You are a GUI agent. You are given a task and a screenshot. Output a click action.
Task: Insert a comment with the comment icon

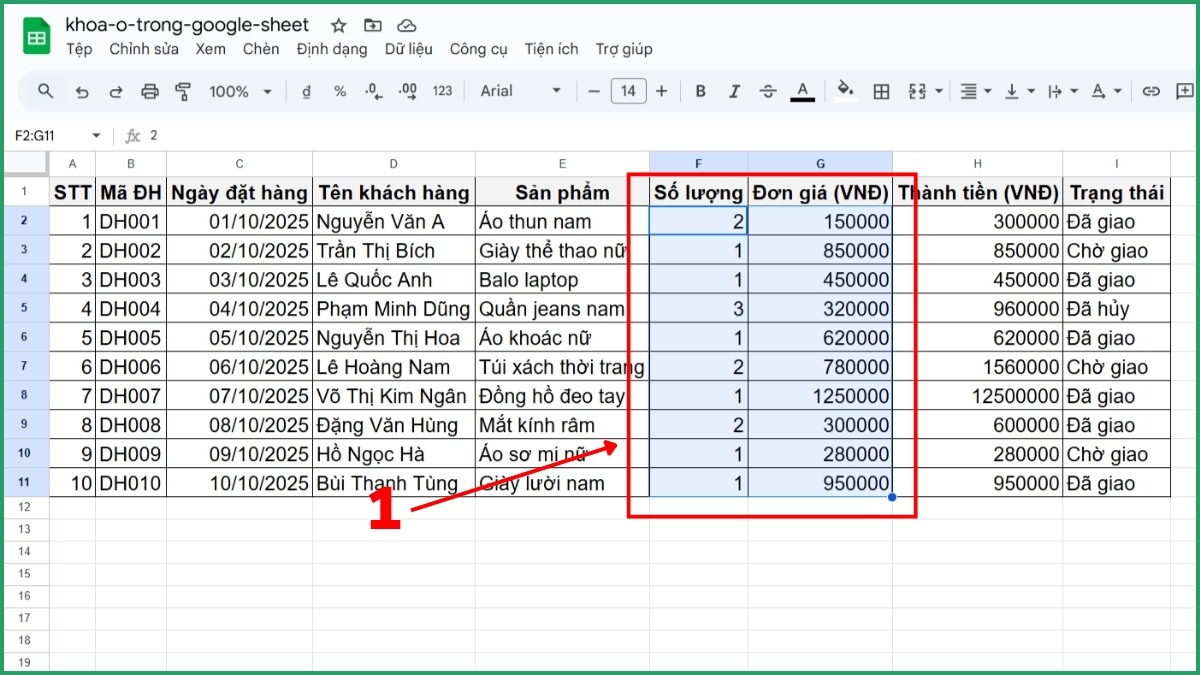(x=1185, y=91)
